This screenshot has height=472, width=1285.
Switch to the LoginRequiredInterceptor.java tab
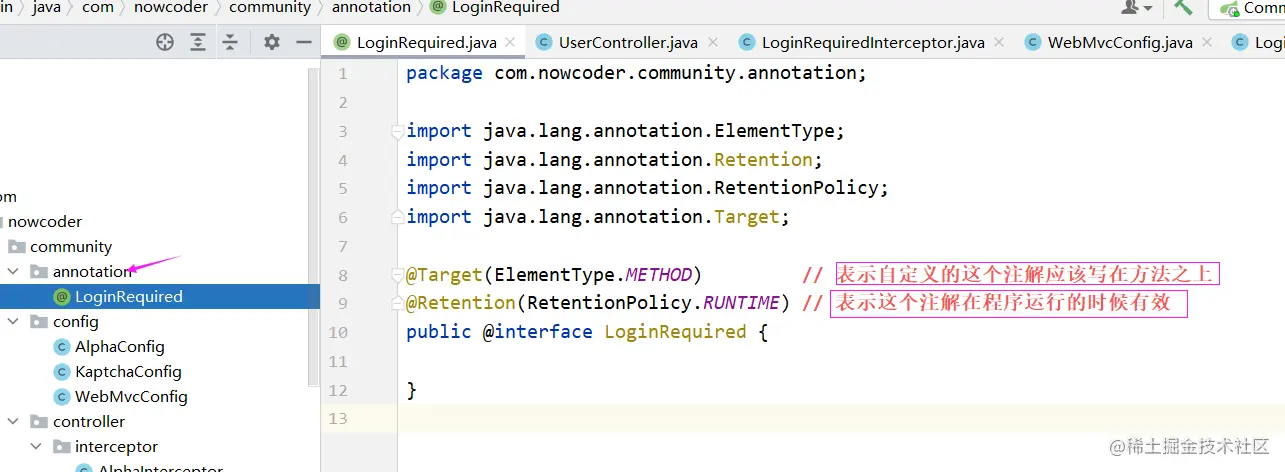coord(873,42)
